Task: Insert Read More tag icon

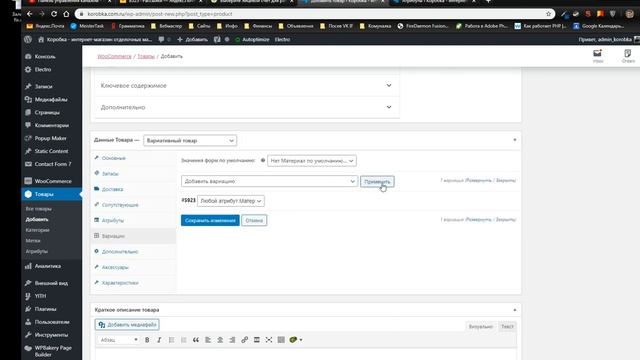Action: click(x=257, y=340)
